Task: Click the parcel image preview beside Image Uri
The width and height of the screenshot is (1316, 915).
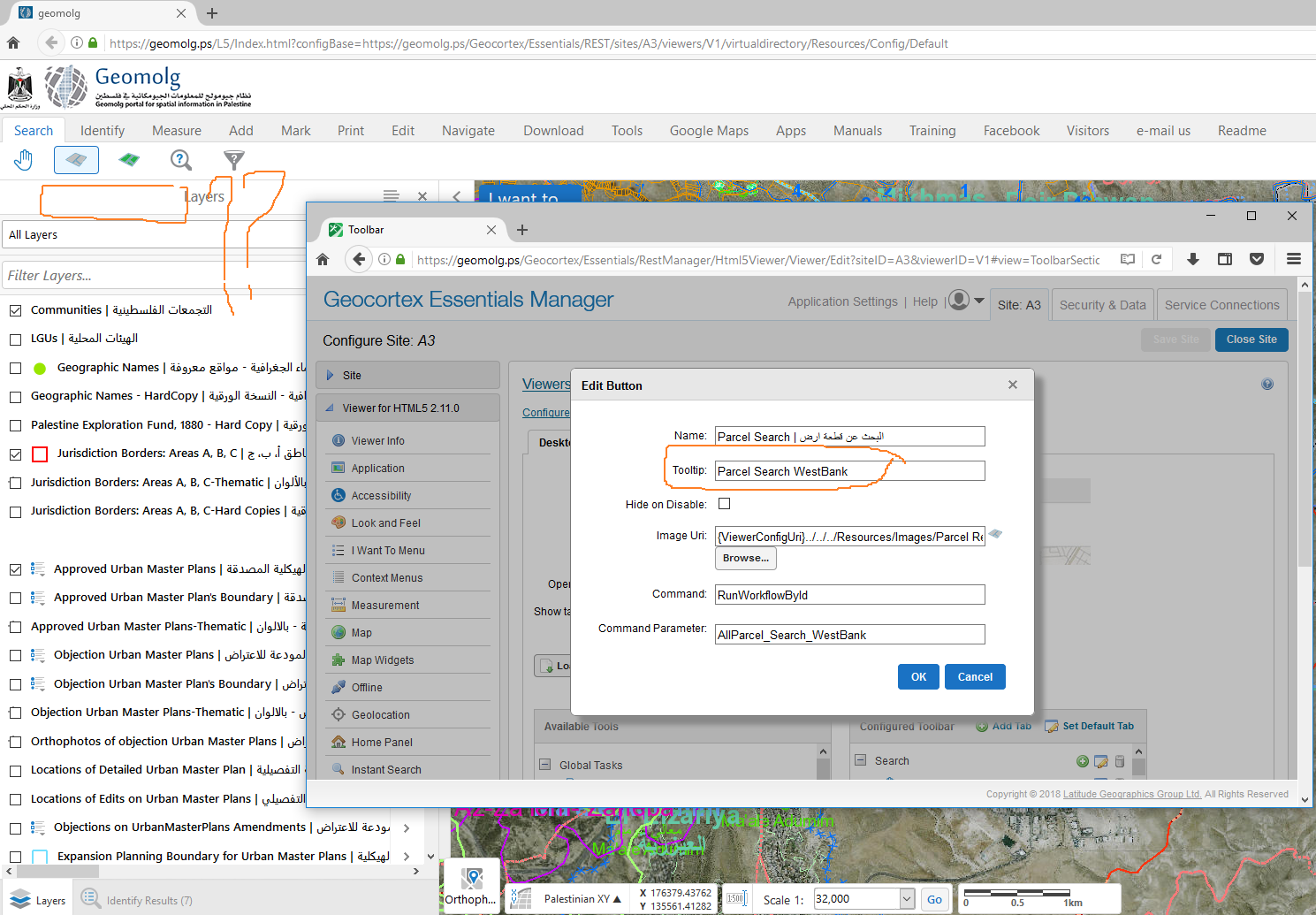Action: pos(995,534)
